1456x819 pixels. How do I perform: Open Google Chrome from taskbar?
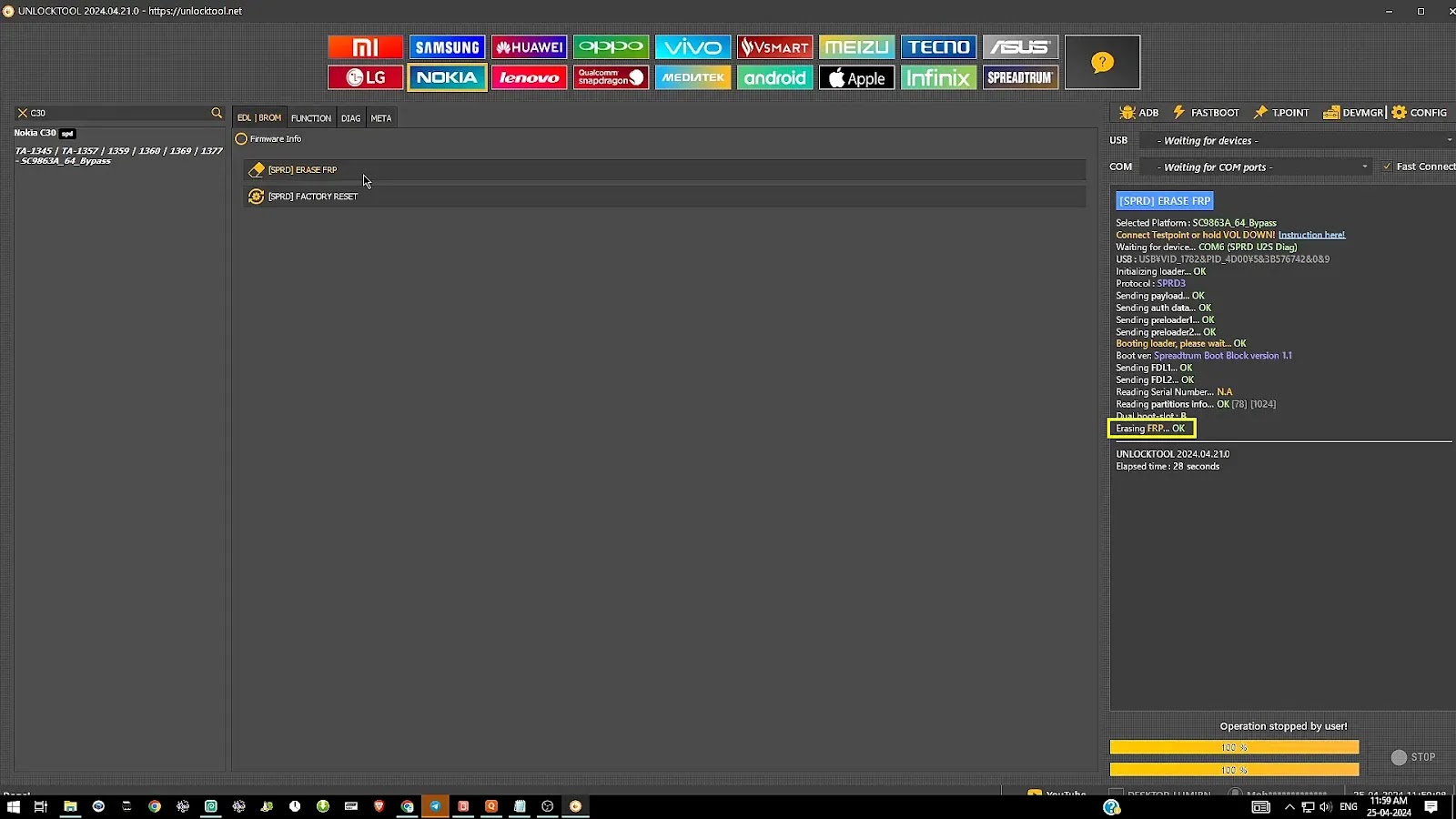point(155,806)
